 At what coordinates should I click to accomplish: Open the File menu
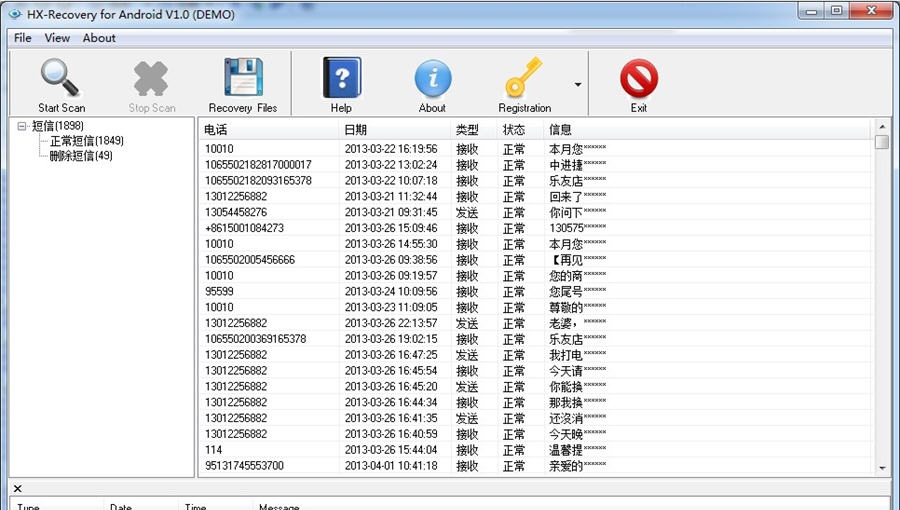tap(22, 38)
